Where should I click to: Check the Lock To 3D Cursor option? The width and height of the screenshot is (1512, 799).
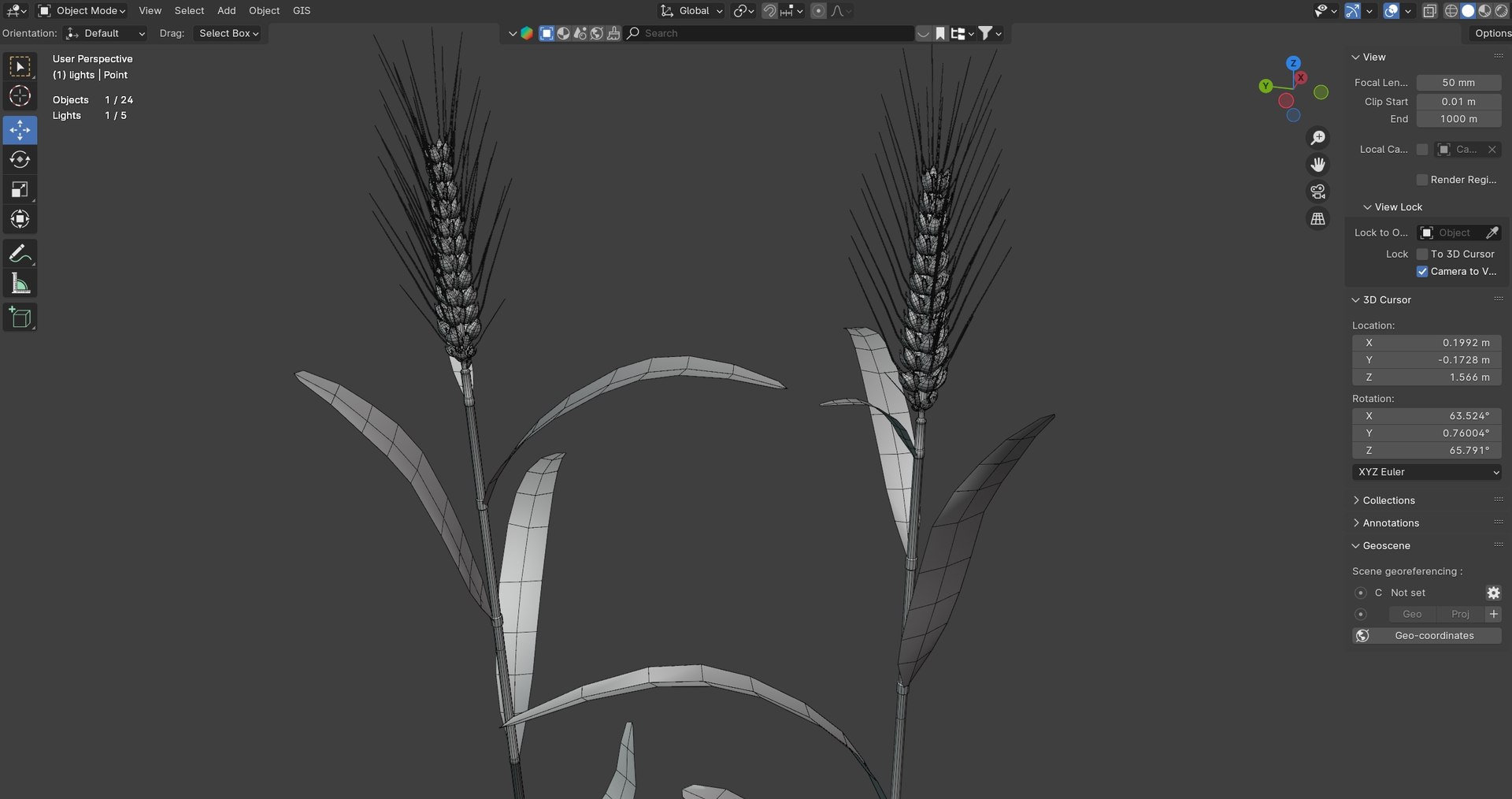coord(1421,254)
